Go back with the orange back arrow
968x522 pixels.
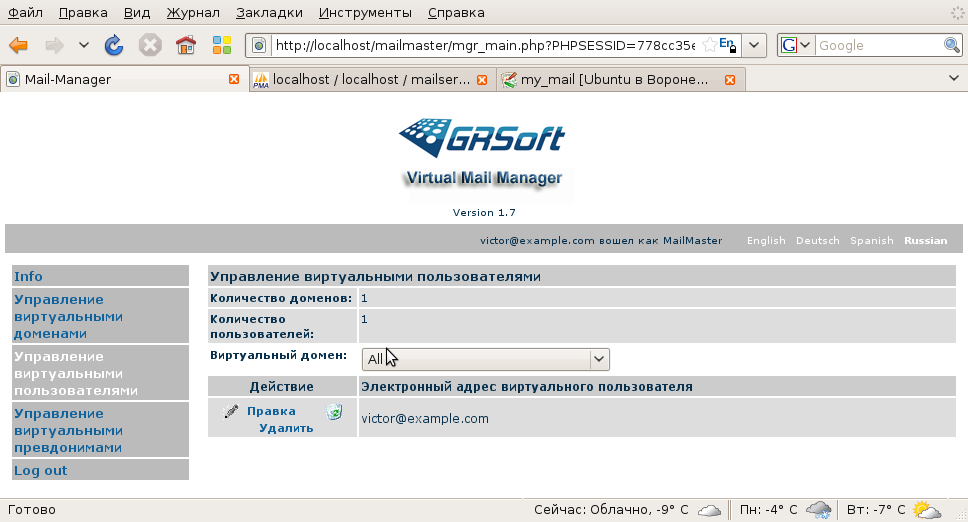pyautogui.click(x=19, y=45)
